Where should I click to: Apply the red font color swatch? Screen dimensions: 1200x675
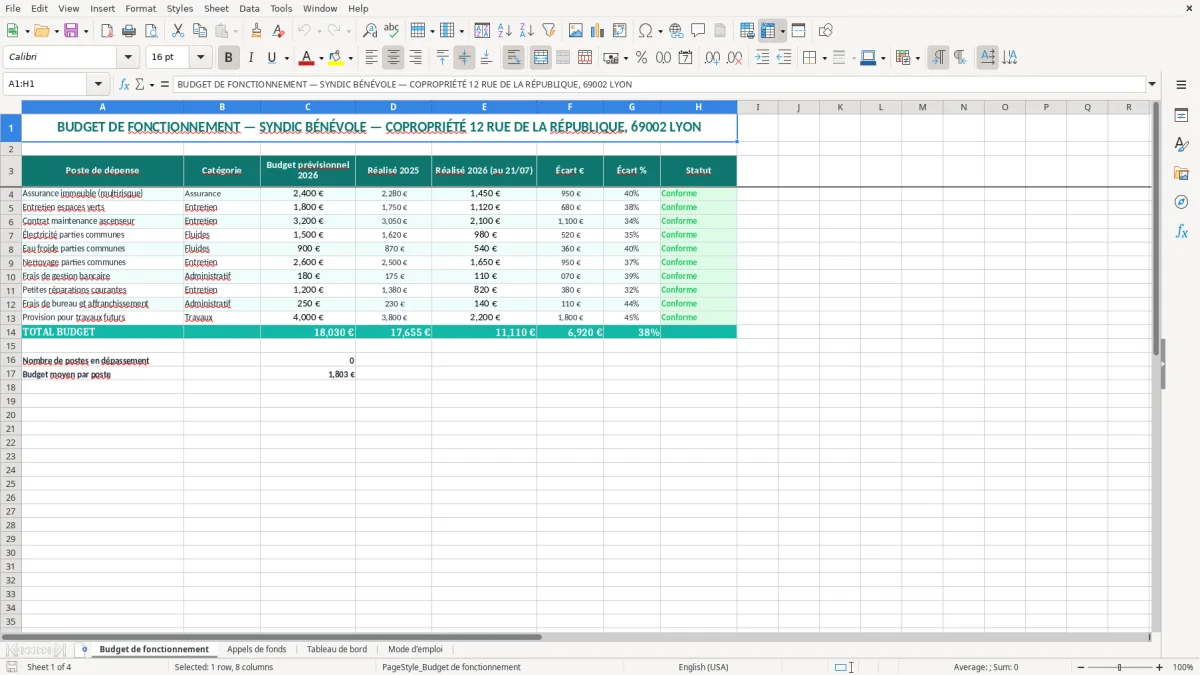(x=307, y=58)
